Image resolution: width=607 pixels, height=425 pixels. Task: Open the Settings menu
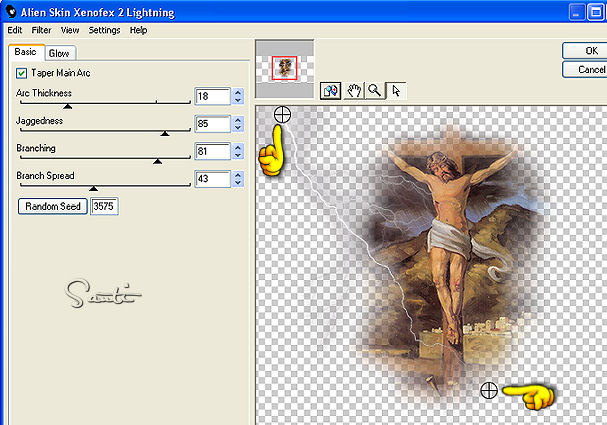[x=104, y=30]
